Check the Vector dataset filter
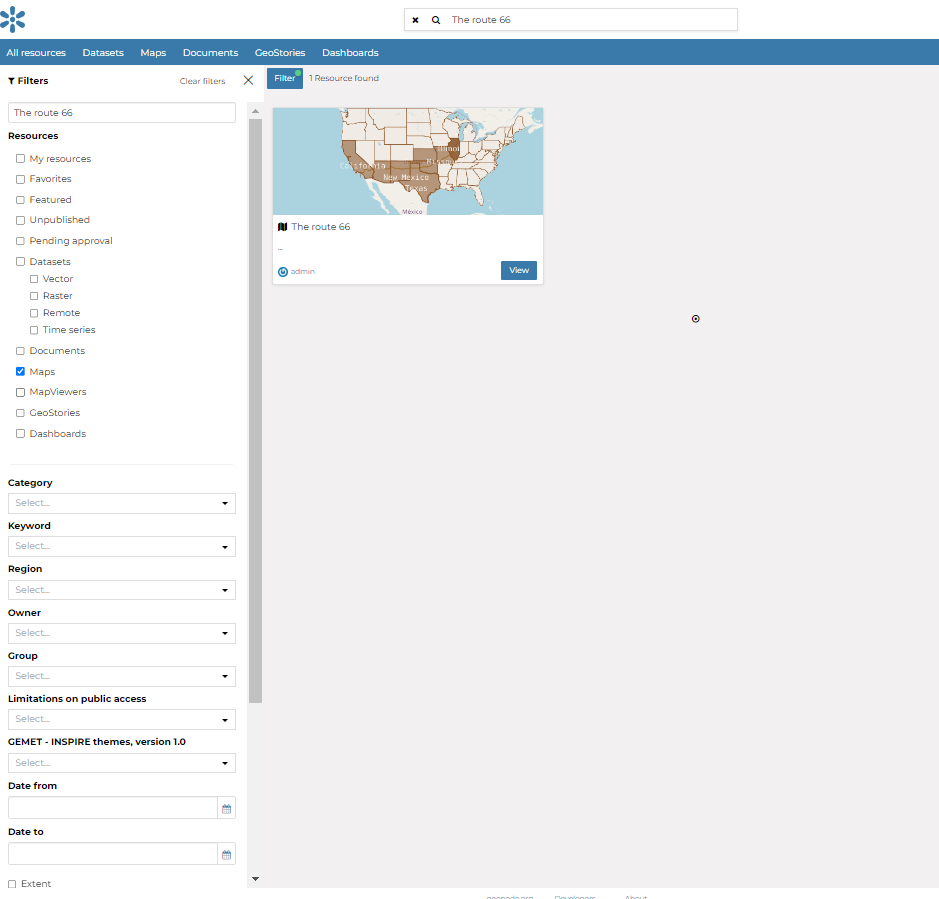This screenshot has height=899, width=939. point(33,278)
